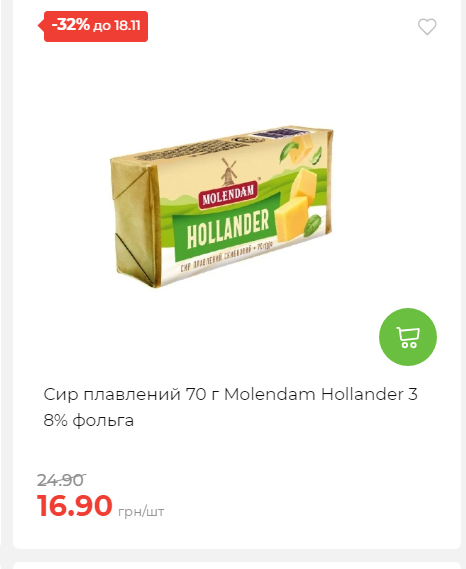Click the "грн/шт" unit label
Viewport: 466px width, 569px height.
141,511
